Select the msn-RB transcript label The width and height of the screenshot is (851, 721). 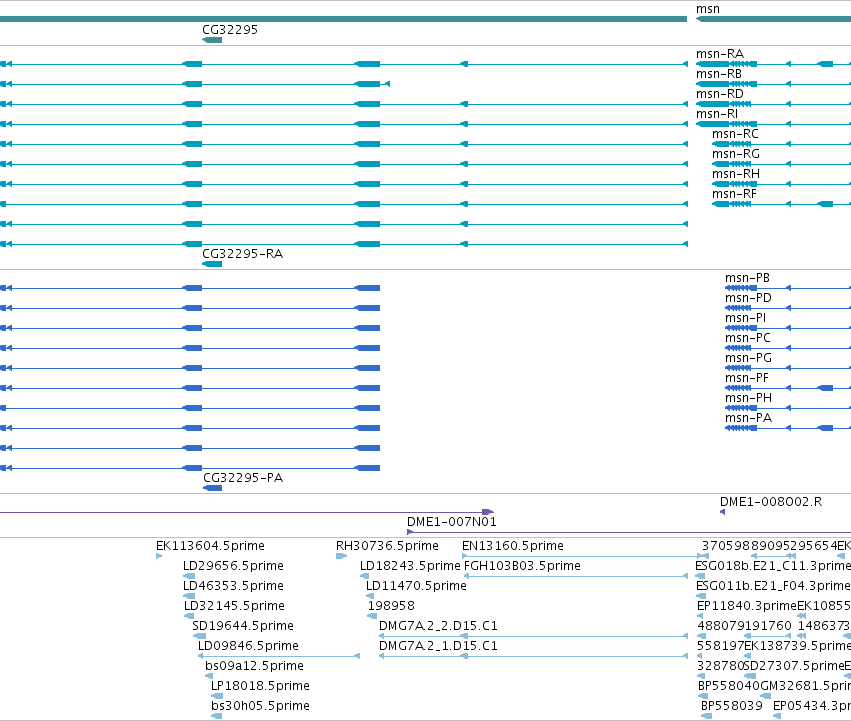pos(719,74)
